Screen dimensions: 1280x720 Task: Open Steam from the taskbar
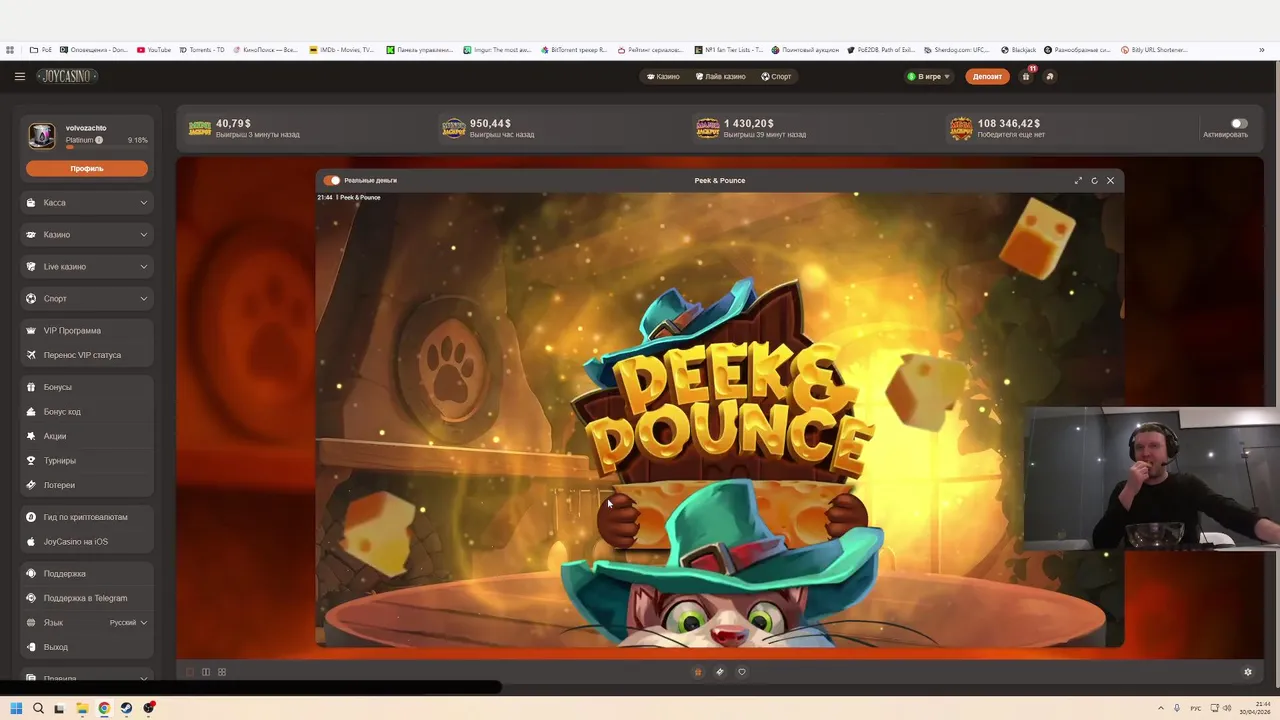[x=126, y=708]
